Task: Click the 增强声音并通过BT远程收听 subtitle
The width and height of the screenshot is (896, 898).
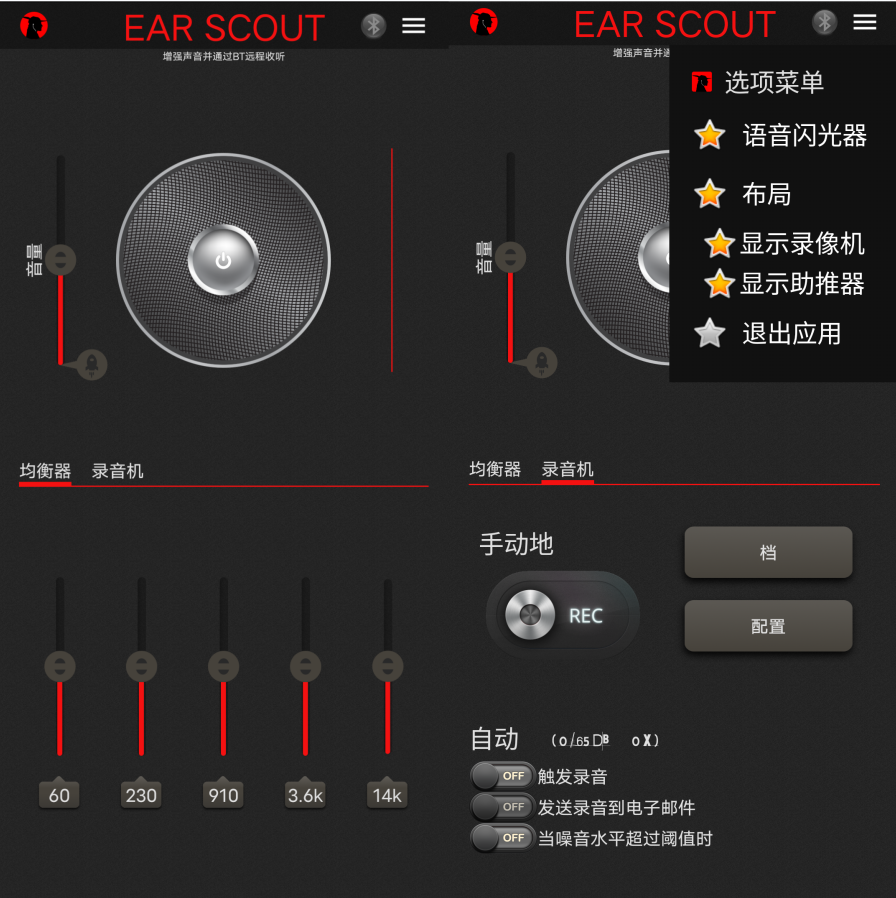Action: pyautogui.click(x=224, y=56)
